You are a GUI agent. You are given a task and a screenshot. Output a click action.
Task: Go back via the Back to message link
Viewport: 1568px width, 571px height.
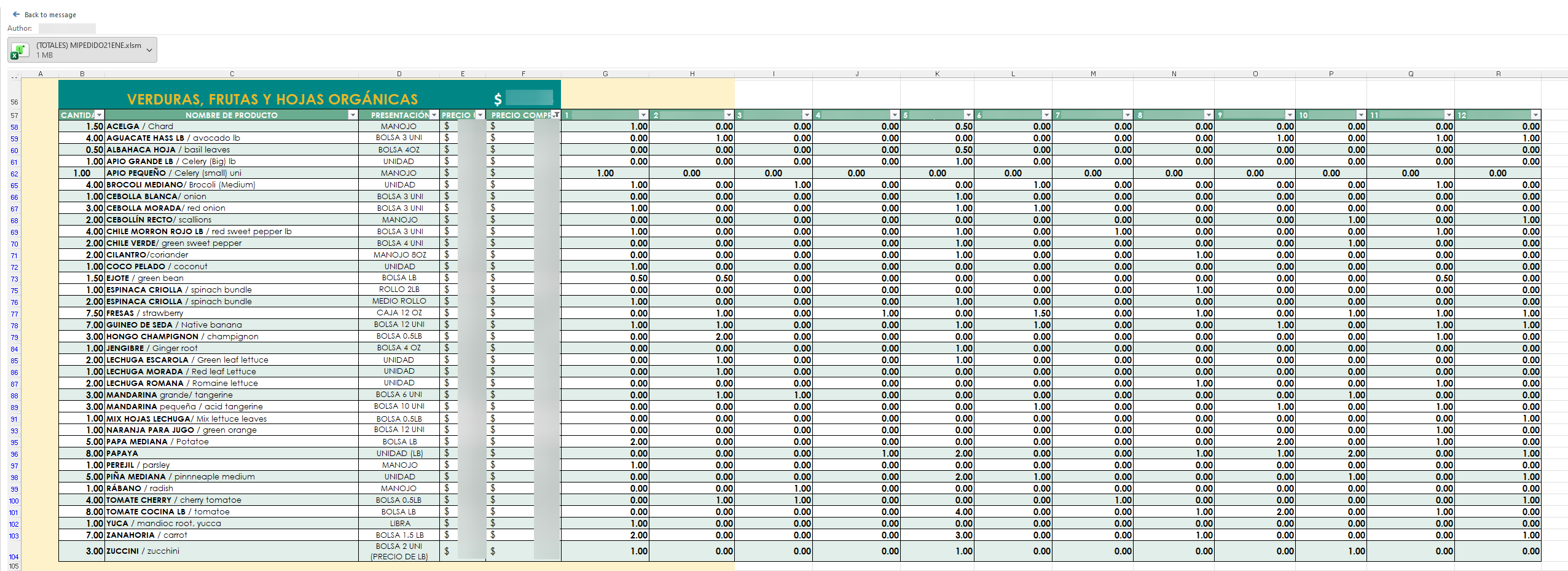pos(44,14)
